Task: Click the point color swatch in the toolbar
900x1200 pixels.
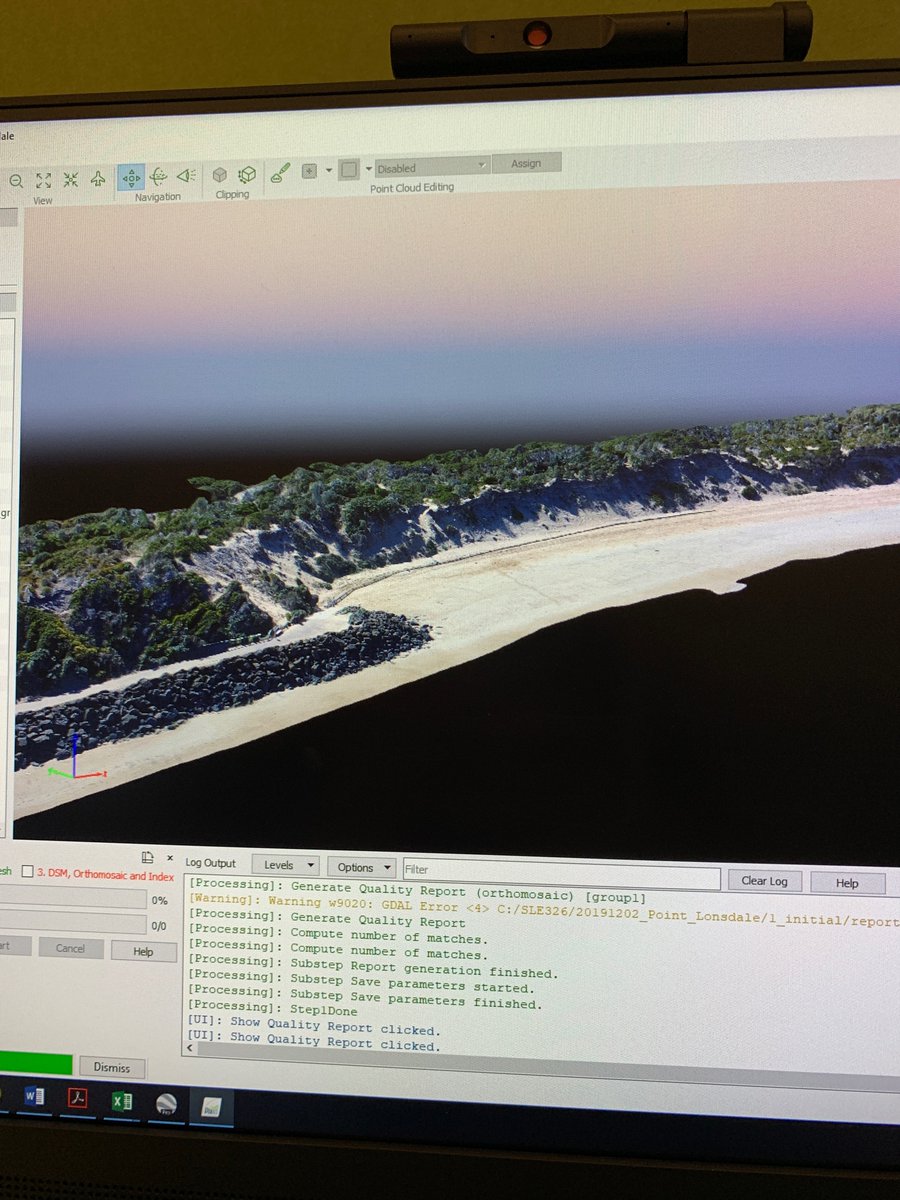Action: pos(348,170)
